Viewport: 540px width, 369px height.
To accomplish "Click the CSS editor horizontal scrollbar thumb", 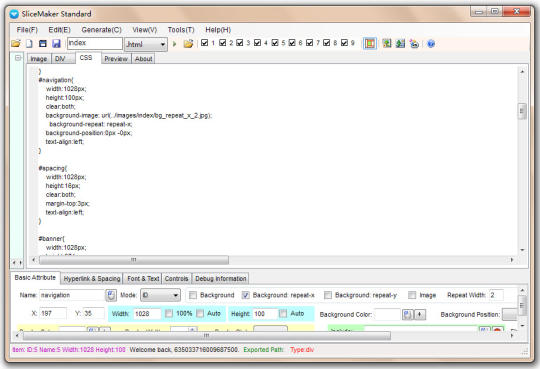I will click(x=134, y=260).
